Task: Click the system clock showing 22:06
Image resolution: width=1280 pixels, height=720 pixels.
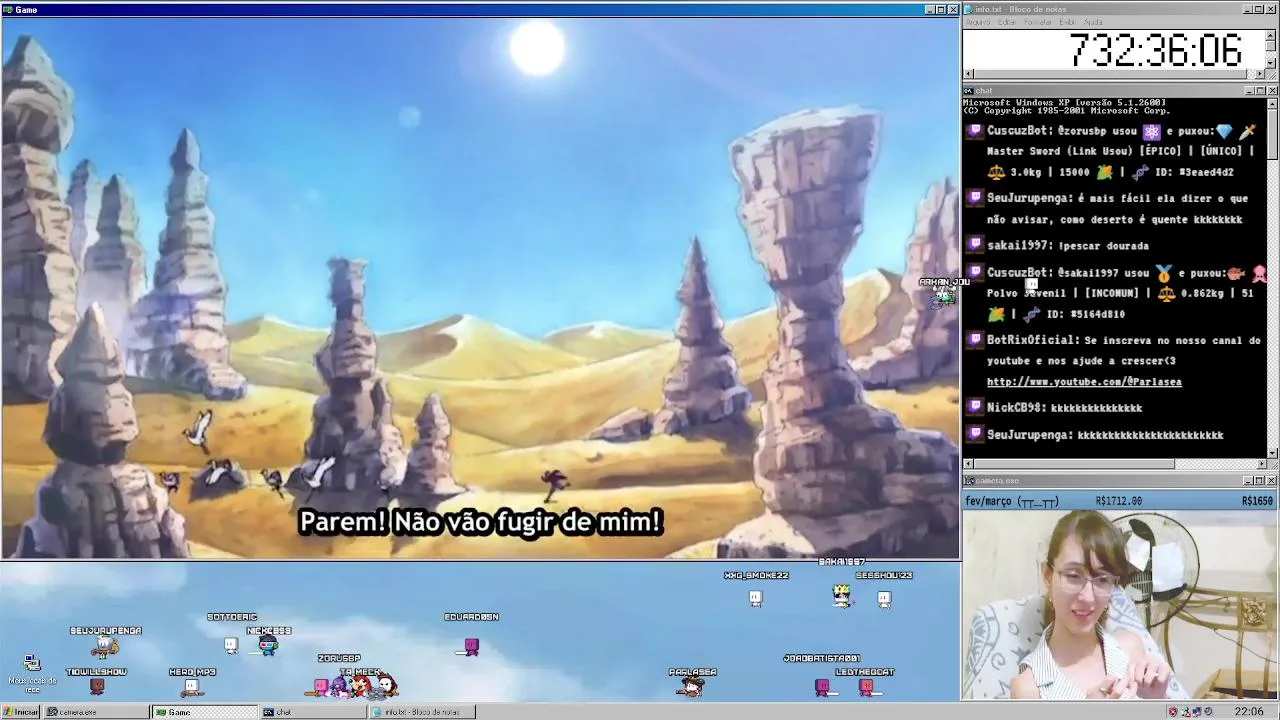Action: tap(1248, 712)
